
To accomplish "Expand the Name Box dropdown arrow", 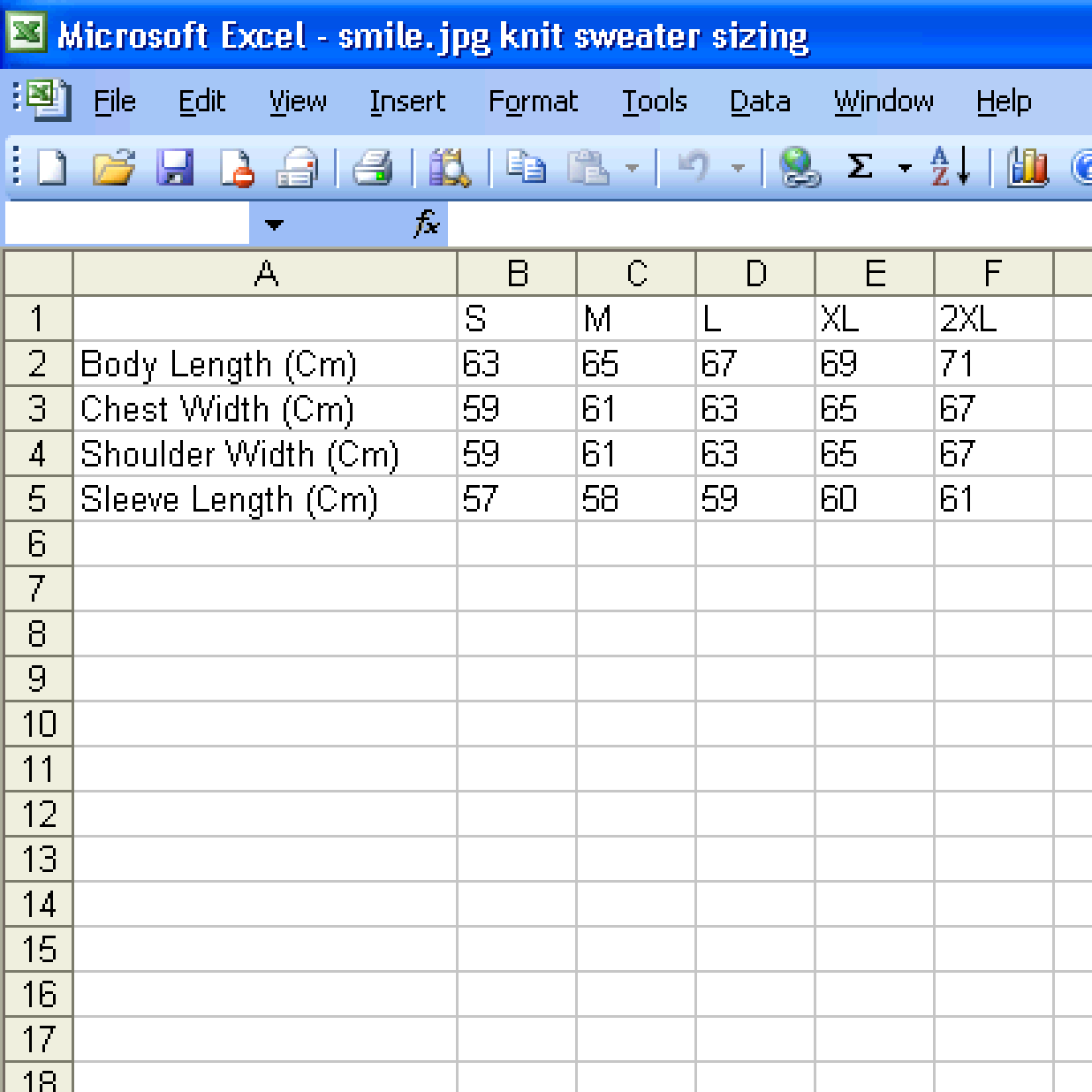I will [x=274, y=225].
